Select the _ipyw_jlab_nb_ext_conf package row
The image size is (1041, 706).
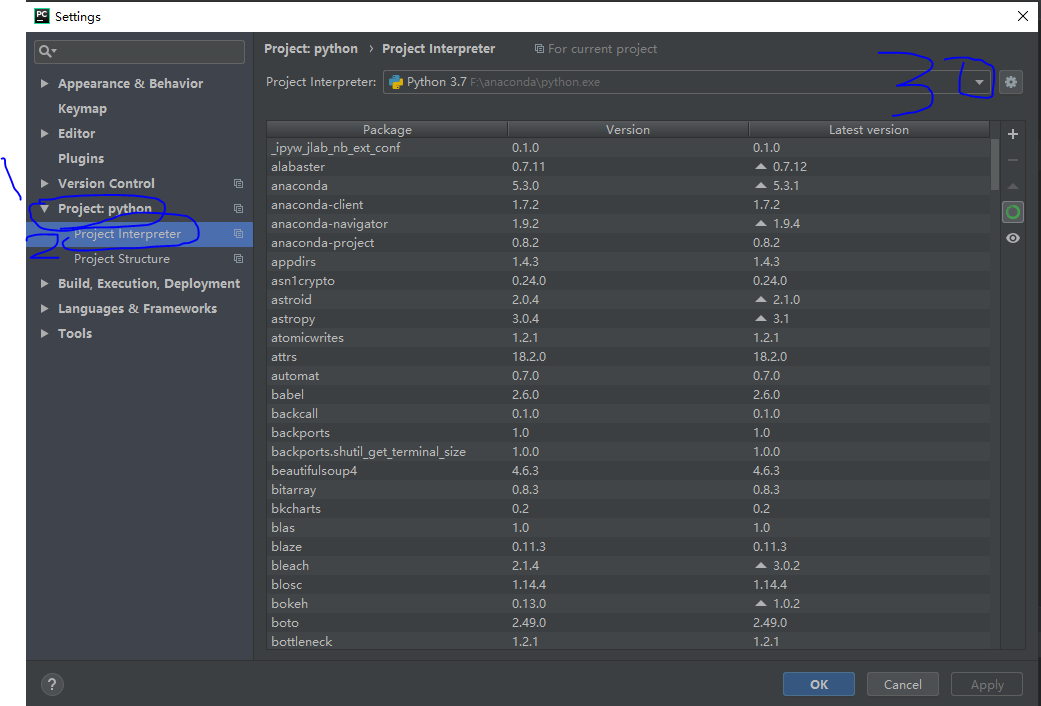[x=628, y=147]
